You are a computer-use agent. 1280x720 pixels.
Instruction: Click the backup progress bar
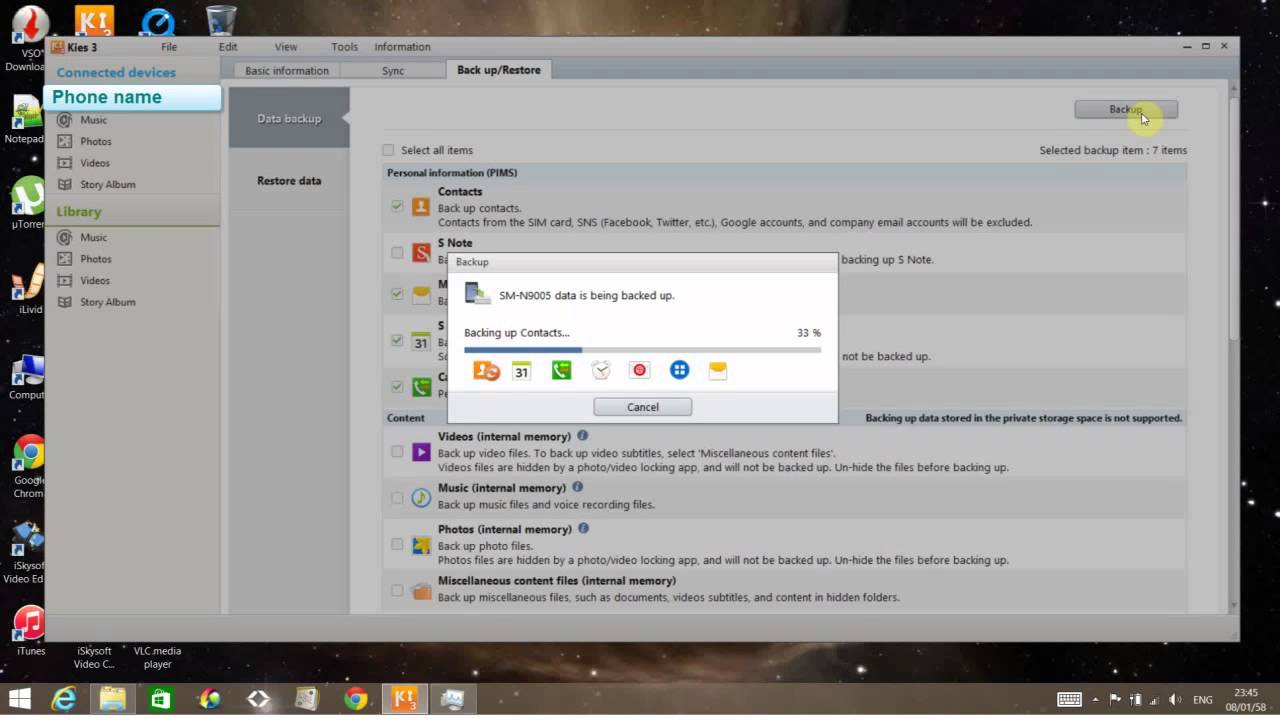click(642, 350)
